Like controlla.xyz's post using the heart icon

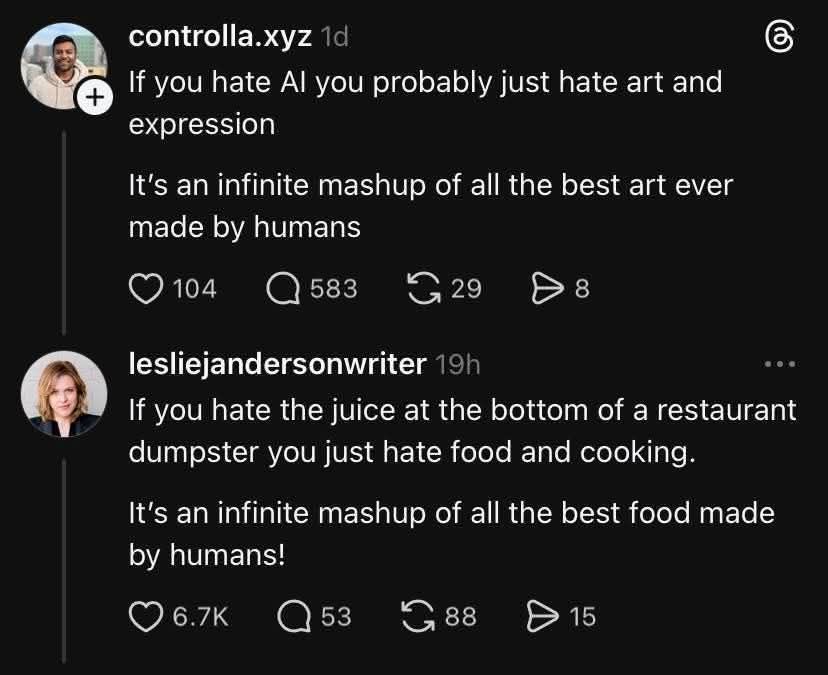146,288
